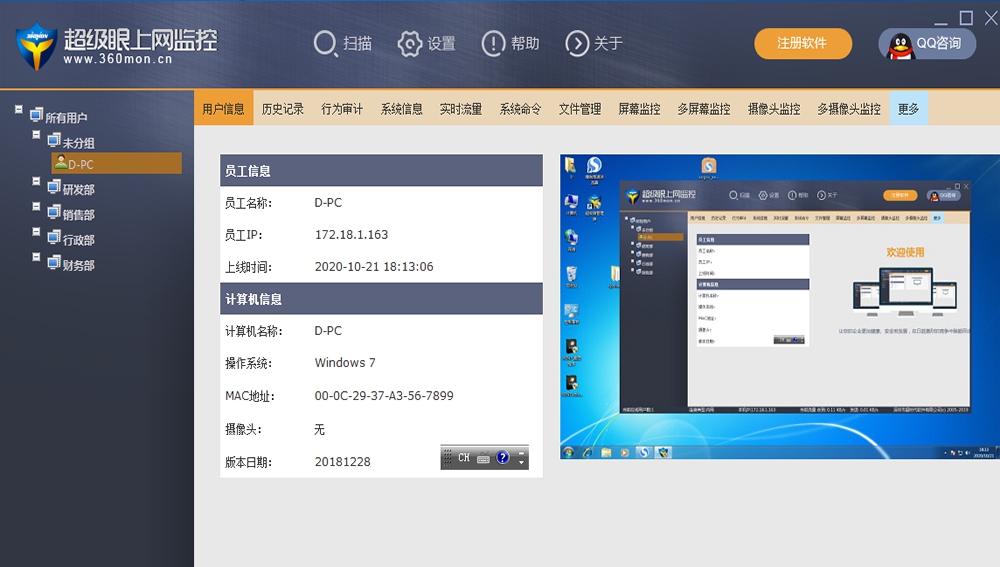Screen dimensions: 1000x567
Task: Click the user icon beside D-PC
Action: point(61,162)
